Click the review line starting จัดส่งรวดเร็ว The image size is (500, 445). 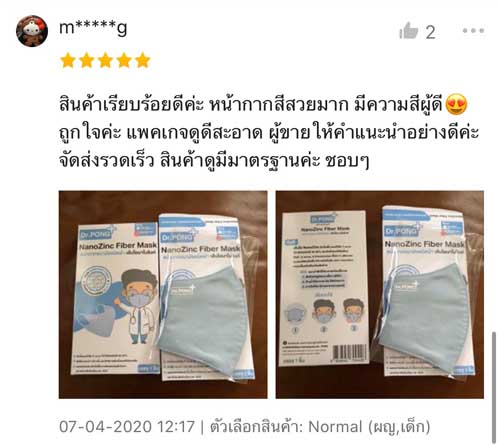214,161
